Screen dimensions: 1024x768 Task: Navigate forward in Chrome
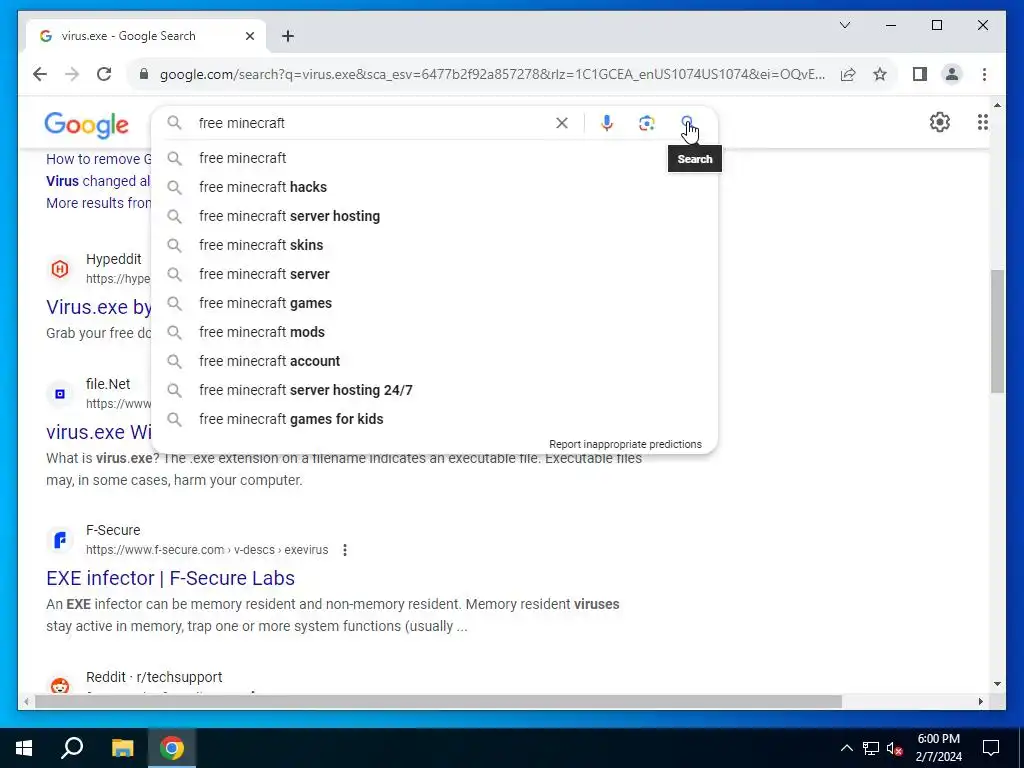(72, 74)
